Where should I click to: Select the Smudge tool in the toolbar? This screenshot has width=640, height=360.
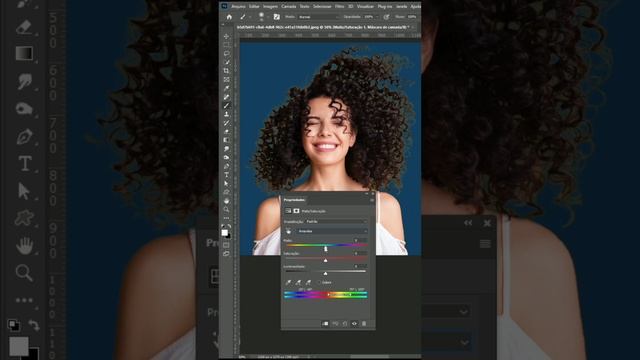(226, 149)
